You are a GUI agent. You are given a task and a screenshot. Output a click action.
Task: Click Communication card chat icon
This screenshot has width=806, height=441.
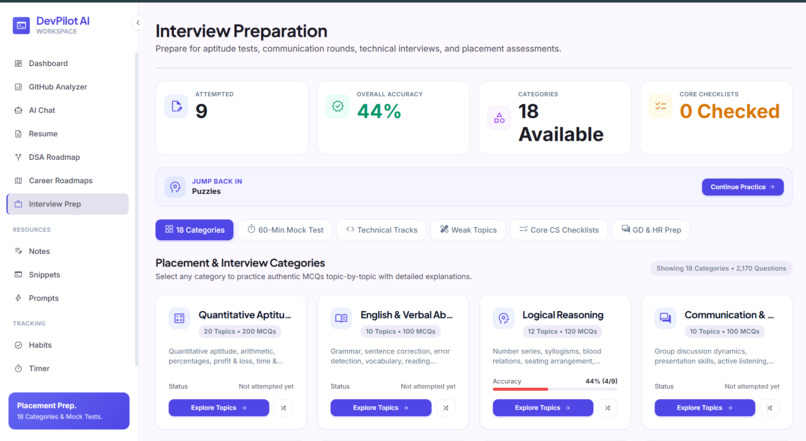pyautogui.click(x=665, y=318)
